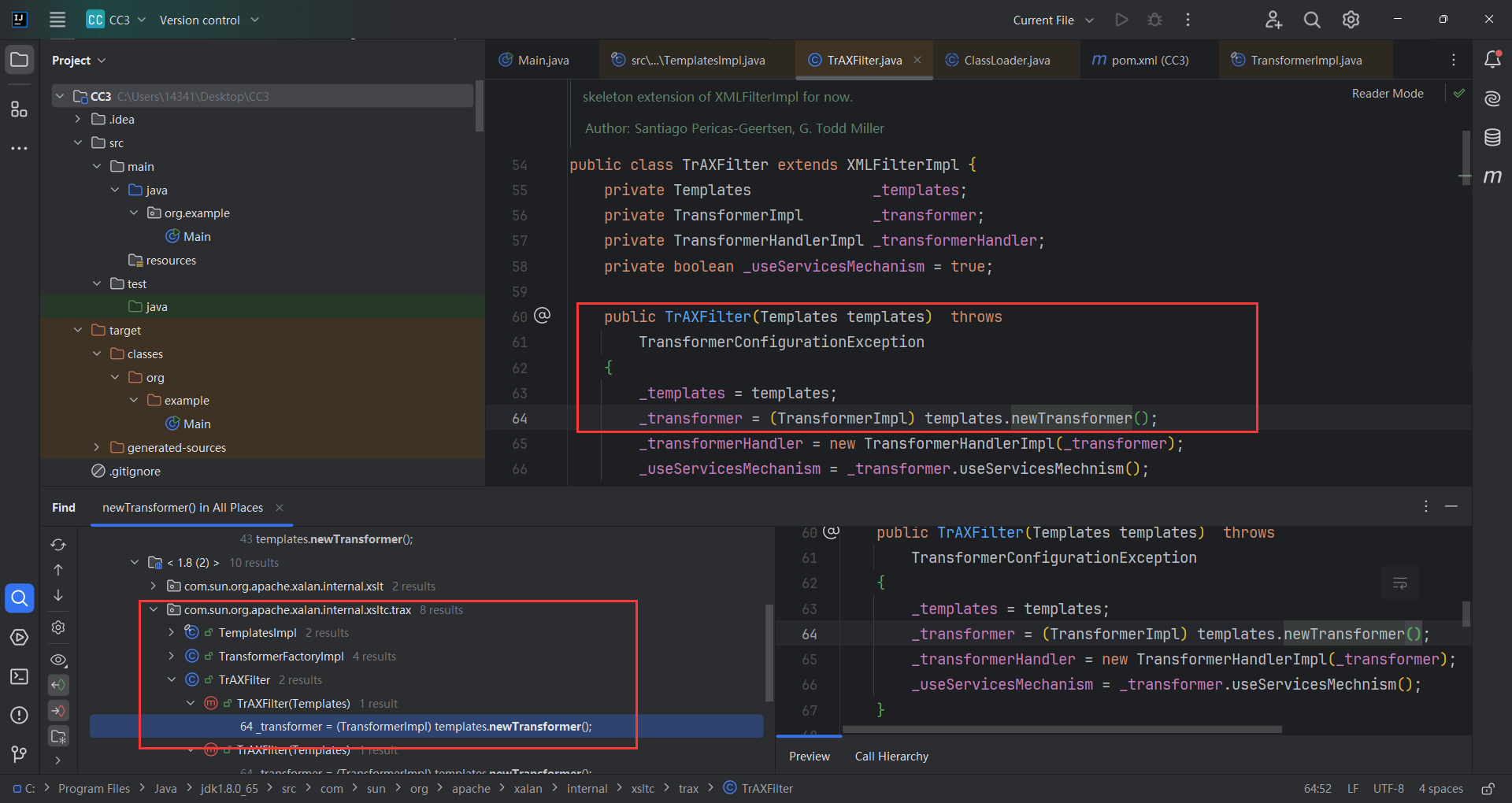This screenshot has height=803, width=1512.
Task: Minimize the Find tool window
Action: point(1451,506)
